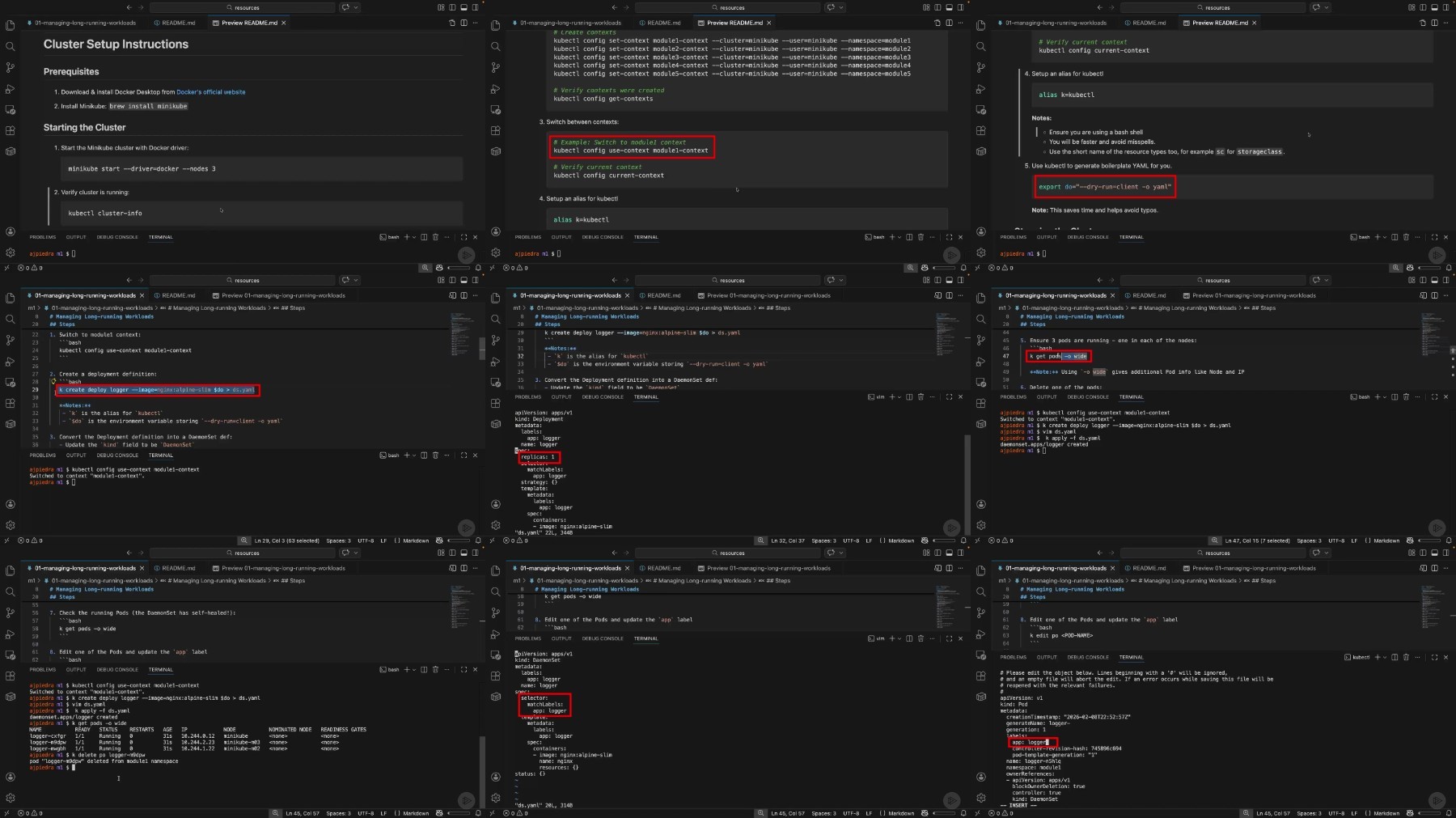Image resolution: width=1456 pixels, height=818 pixels.
Task: Open Accounts menu in the bottom-left window
Action: point(11,777)
